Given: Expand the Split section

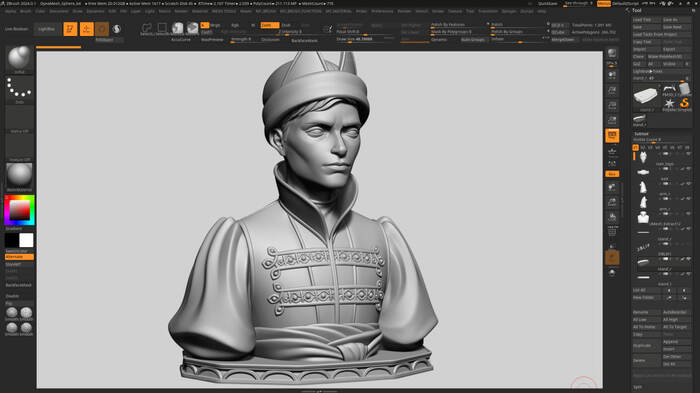Looking at the screenshot, I should 638,387.
